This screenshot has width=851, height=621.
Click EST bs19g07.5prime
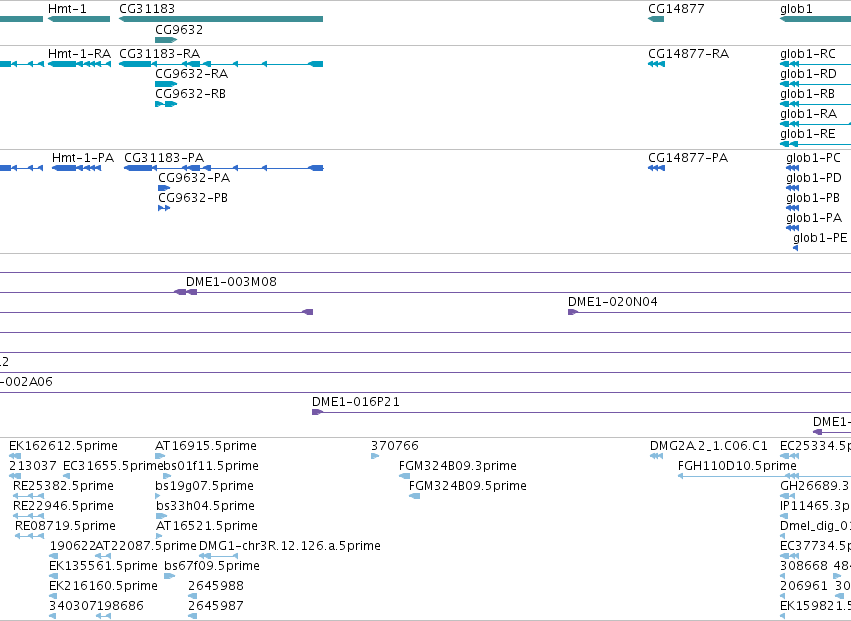tap(205, 486)
